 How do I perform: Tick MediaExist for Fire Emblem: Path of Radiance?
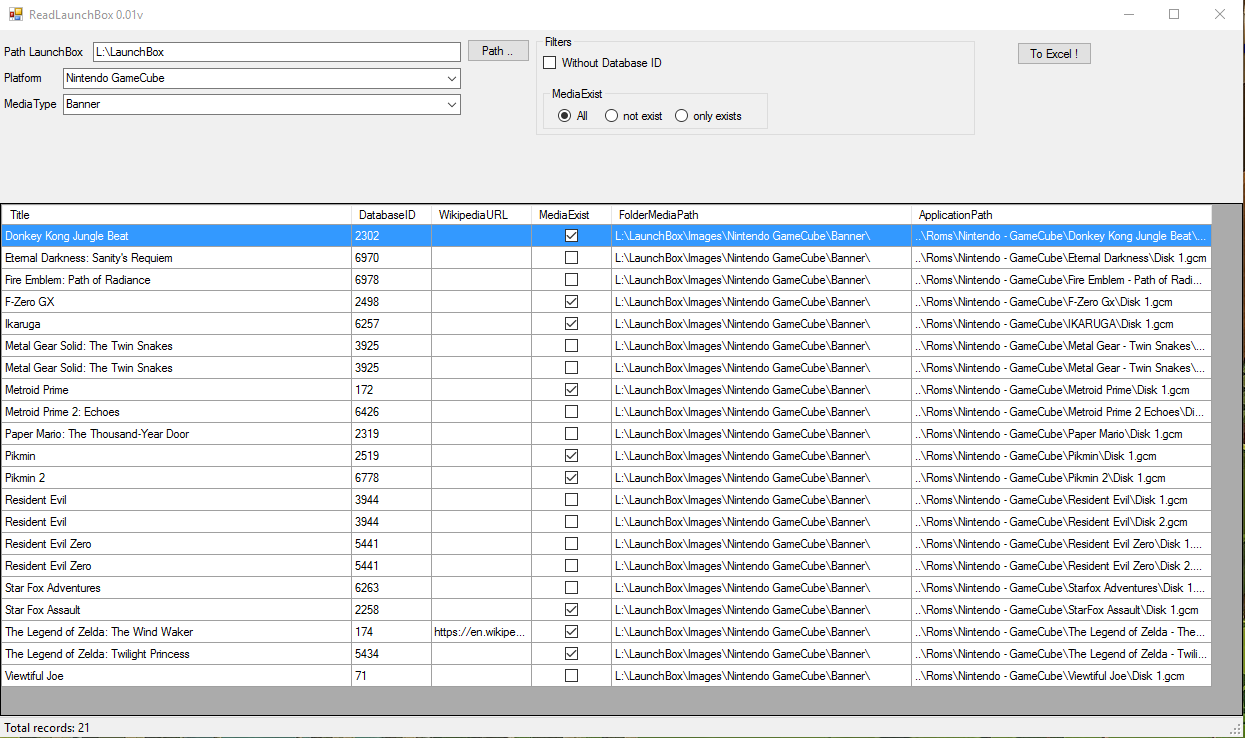click(x=571, y=280)
